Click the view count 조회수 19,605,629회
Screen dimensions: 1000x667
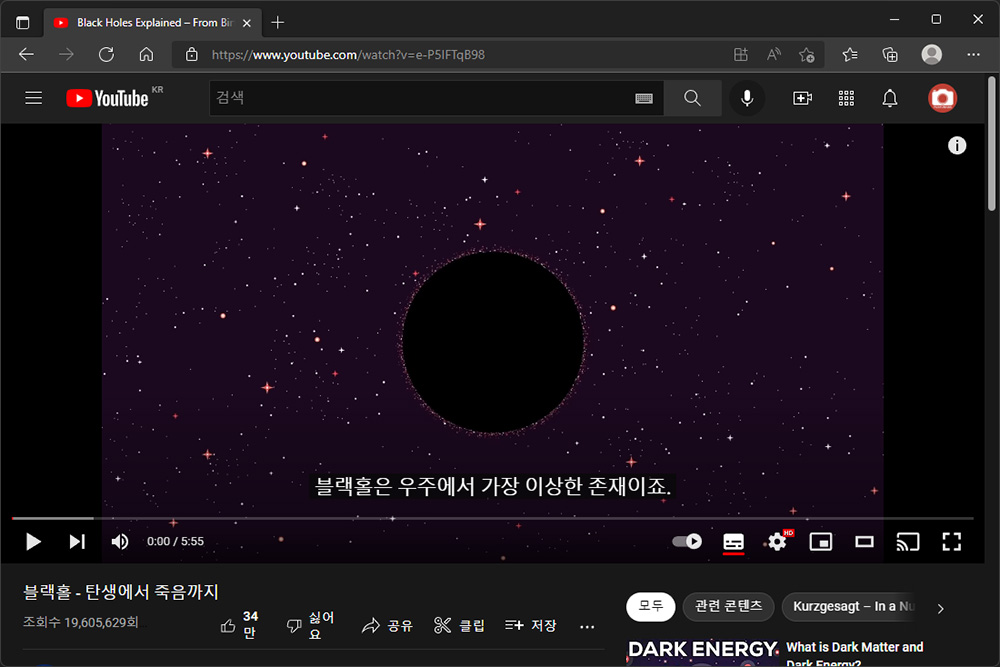[x=80, y=622]
